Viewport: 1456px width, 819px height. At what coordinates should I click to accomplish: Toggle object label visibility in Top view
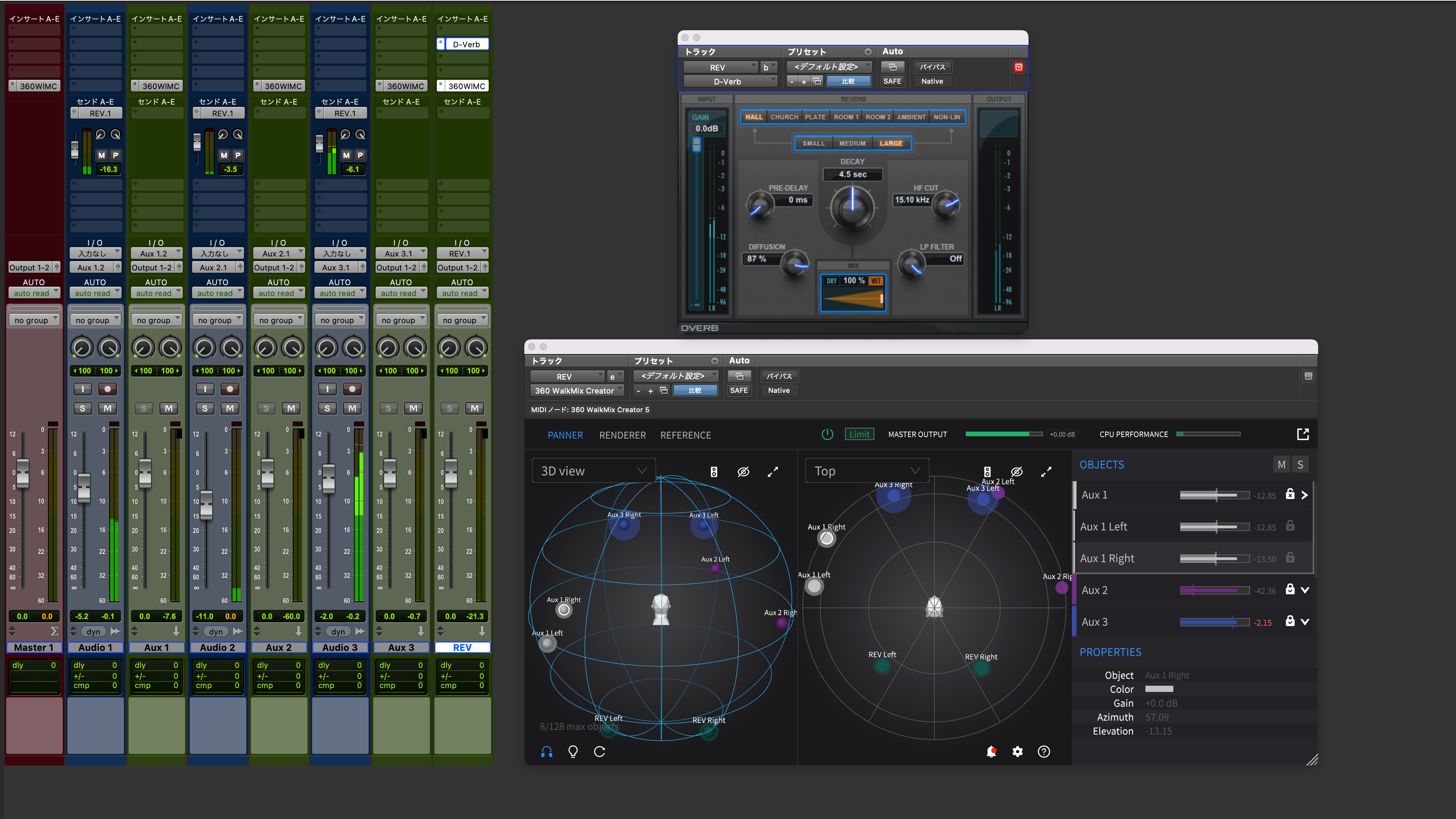1016,472
